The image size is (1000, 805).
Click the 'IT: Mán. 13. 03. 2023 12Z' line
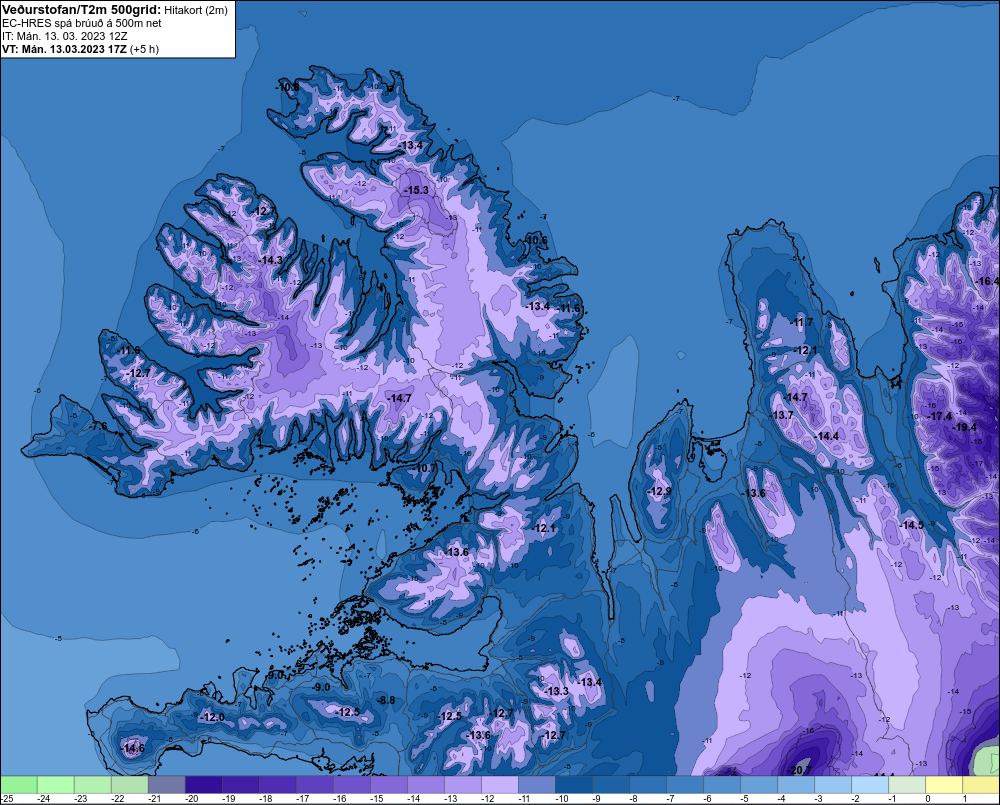tap(64, 36)
